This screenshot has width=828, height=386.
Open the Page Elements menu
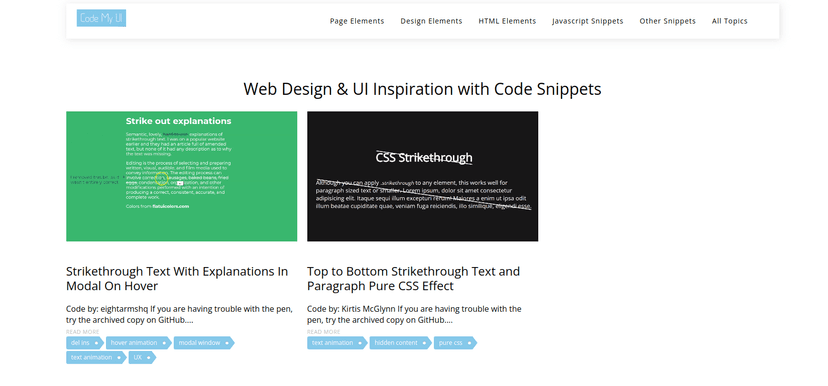pos(357,21)
